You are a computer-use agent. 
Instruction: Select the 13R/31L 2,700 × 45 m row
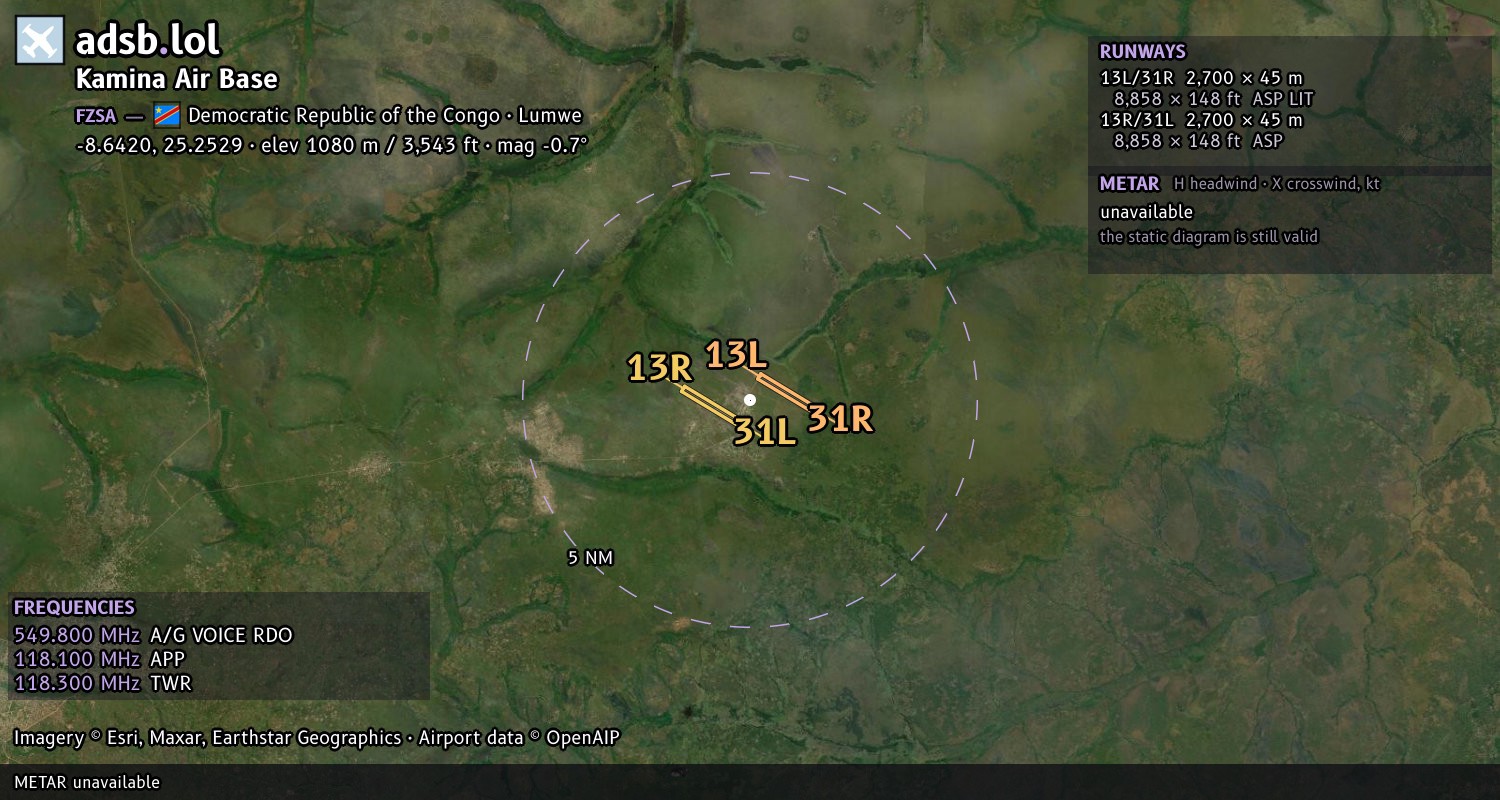tap(1201, 120)
